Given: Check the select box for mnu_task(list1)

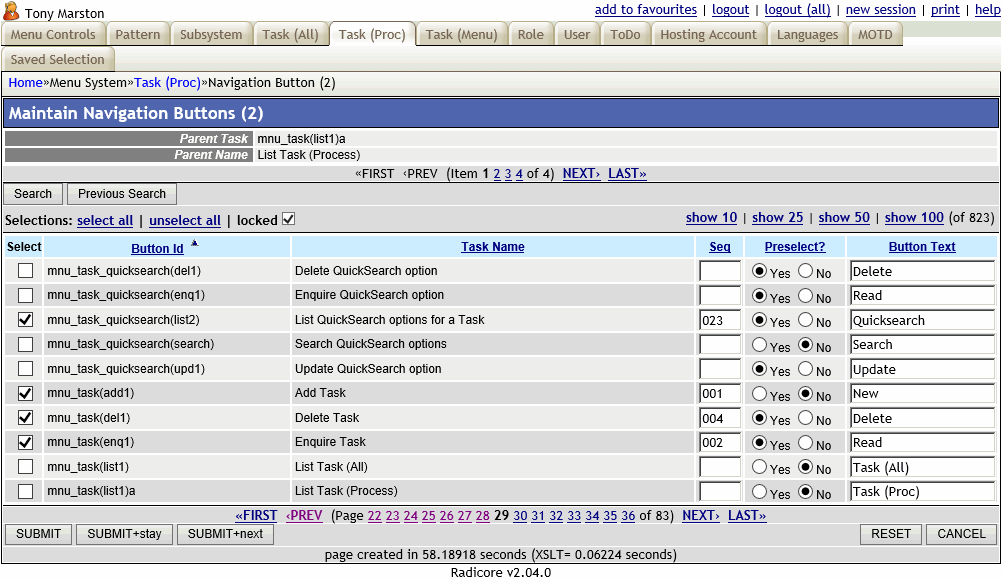Looking at the screenshot, I should 25,466.
